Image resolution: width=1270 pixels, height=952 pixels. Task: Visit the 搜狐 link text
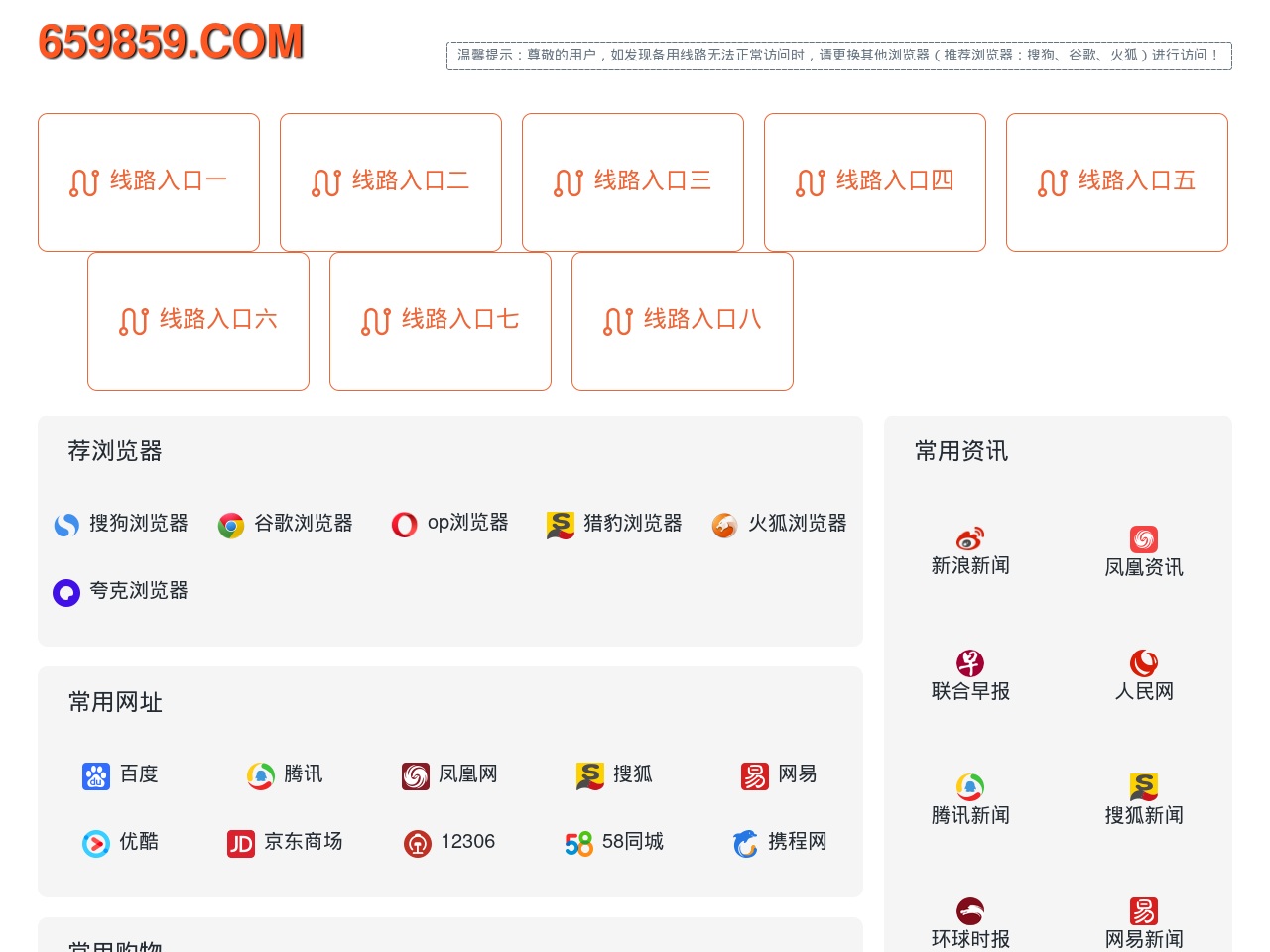pos(633,773)
